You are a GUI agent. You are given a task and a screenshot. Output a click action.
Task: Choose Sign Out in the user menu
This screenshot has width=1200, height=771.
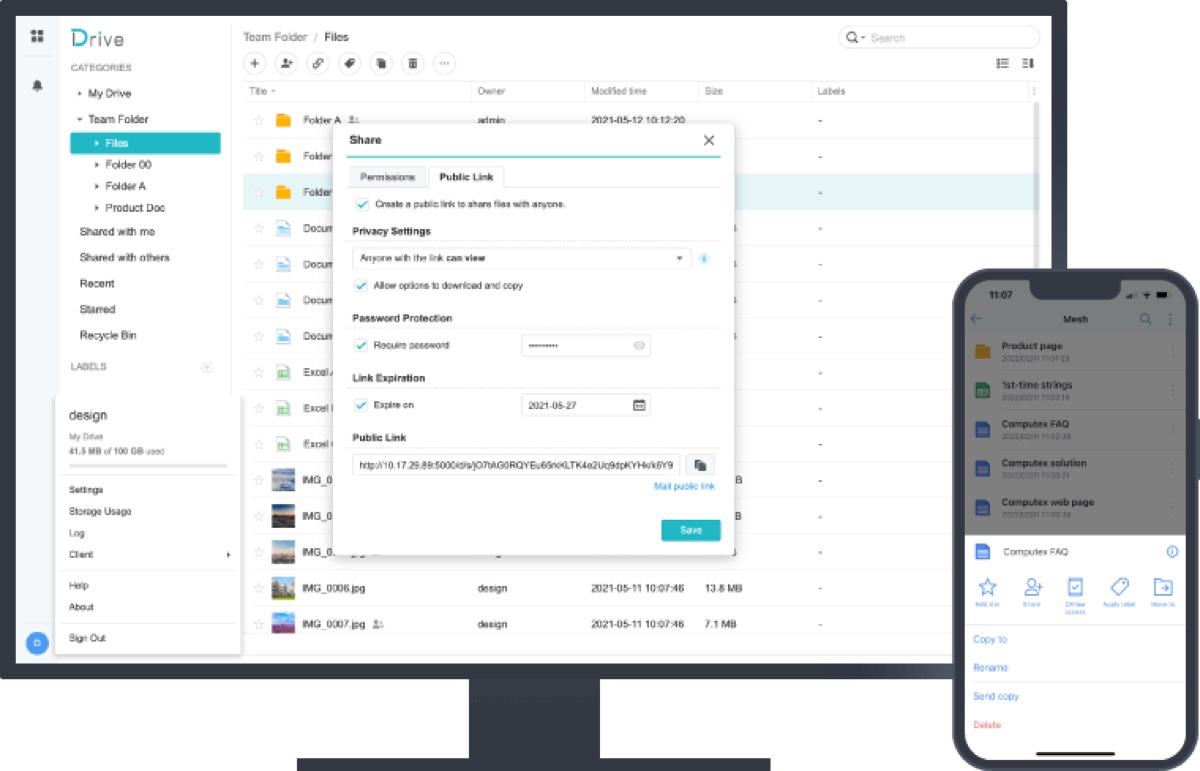(87, 638)
